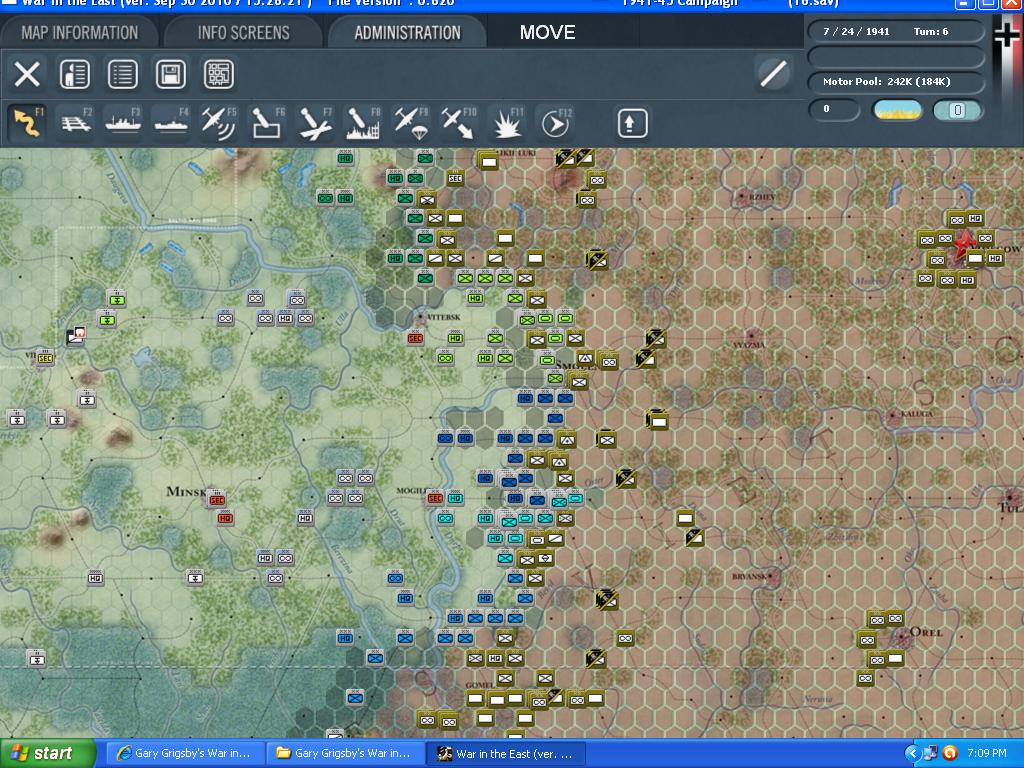Select Amphibious transport mode (F4) icon
Viewport: 1024px width, 768px height.
[x=171, y=123]
